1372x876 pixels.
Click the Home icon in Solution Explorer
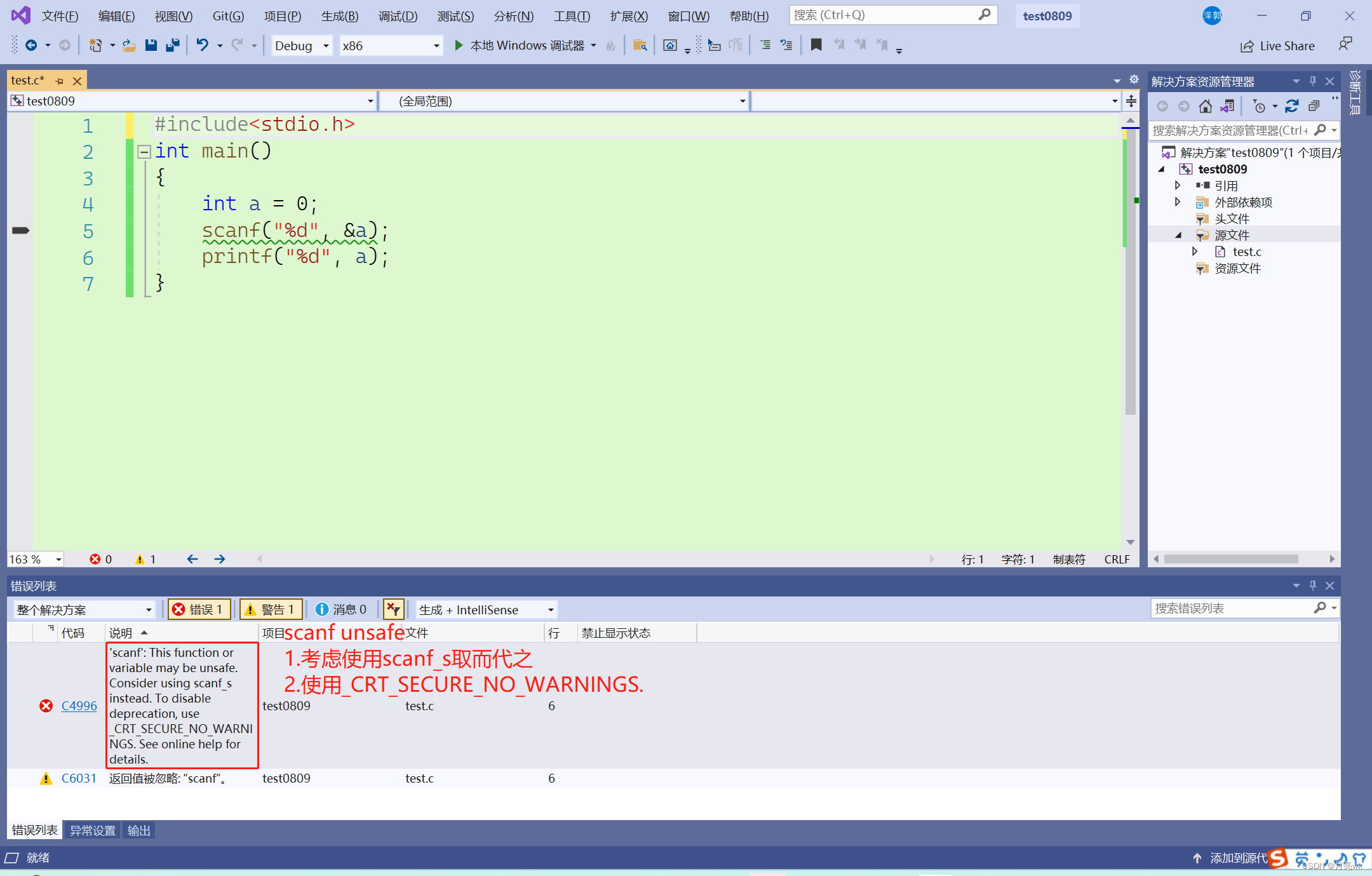(x=1205, y=106)
